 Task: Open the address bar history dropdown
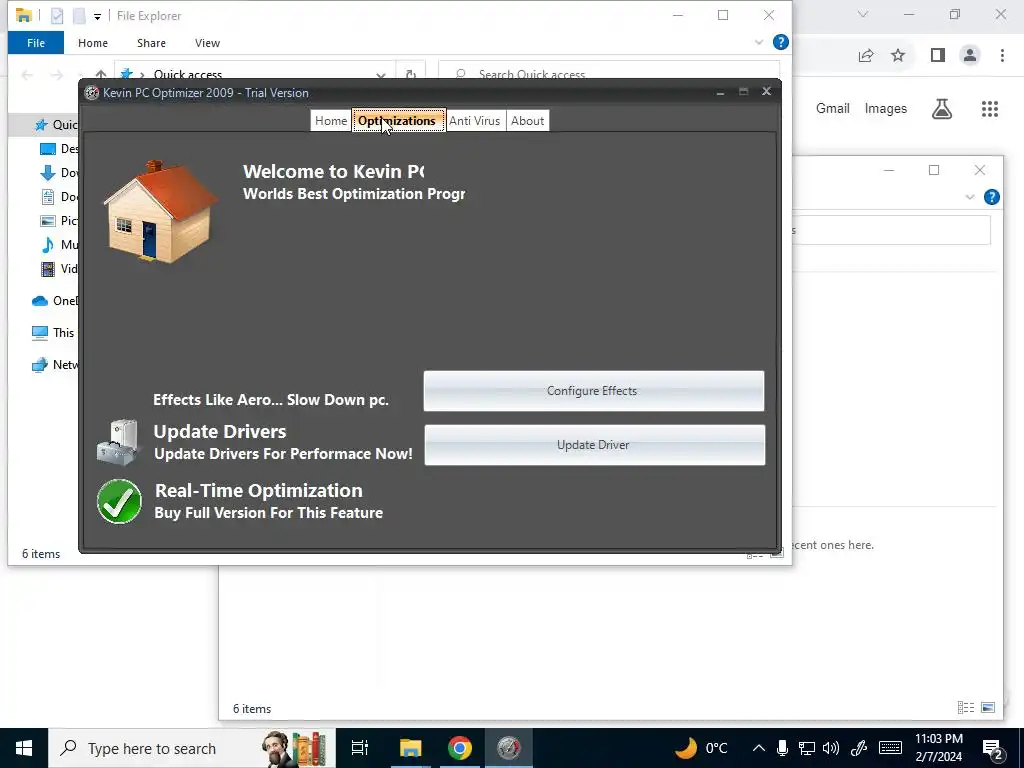click(381, 74)
